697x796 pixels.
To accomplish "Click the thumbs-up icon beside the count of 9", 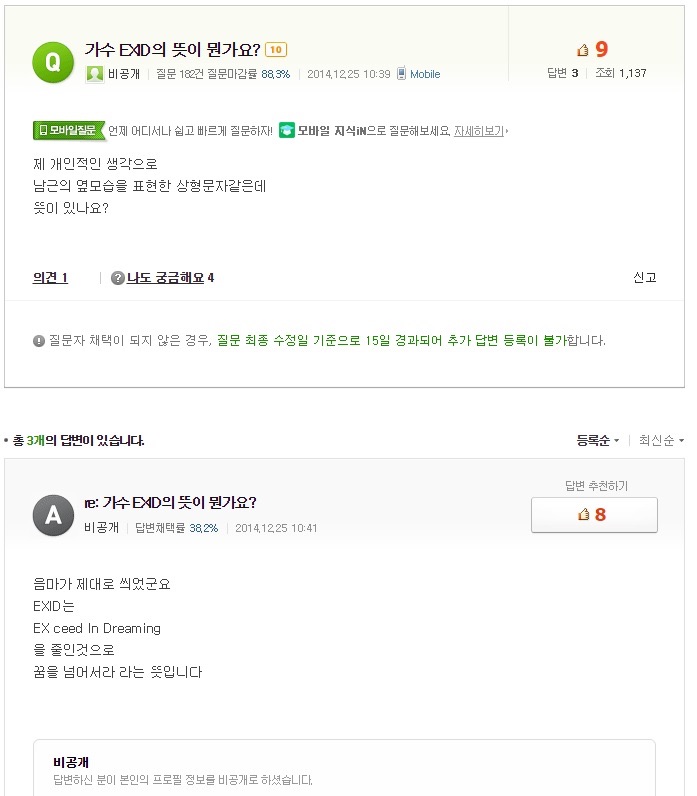I will 583,50.
